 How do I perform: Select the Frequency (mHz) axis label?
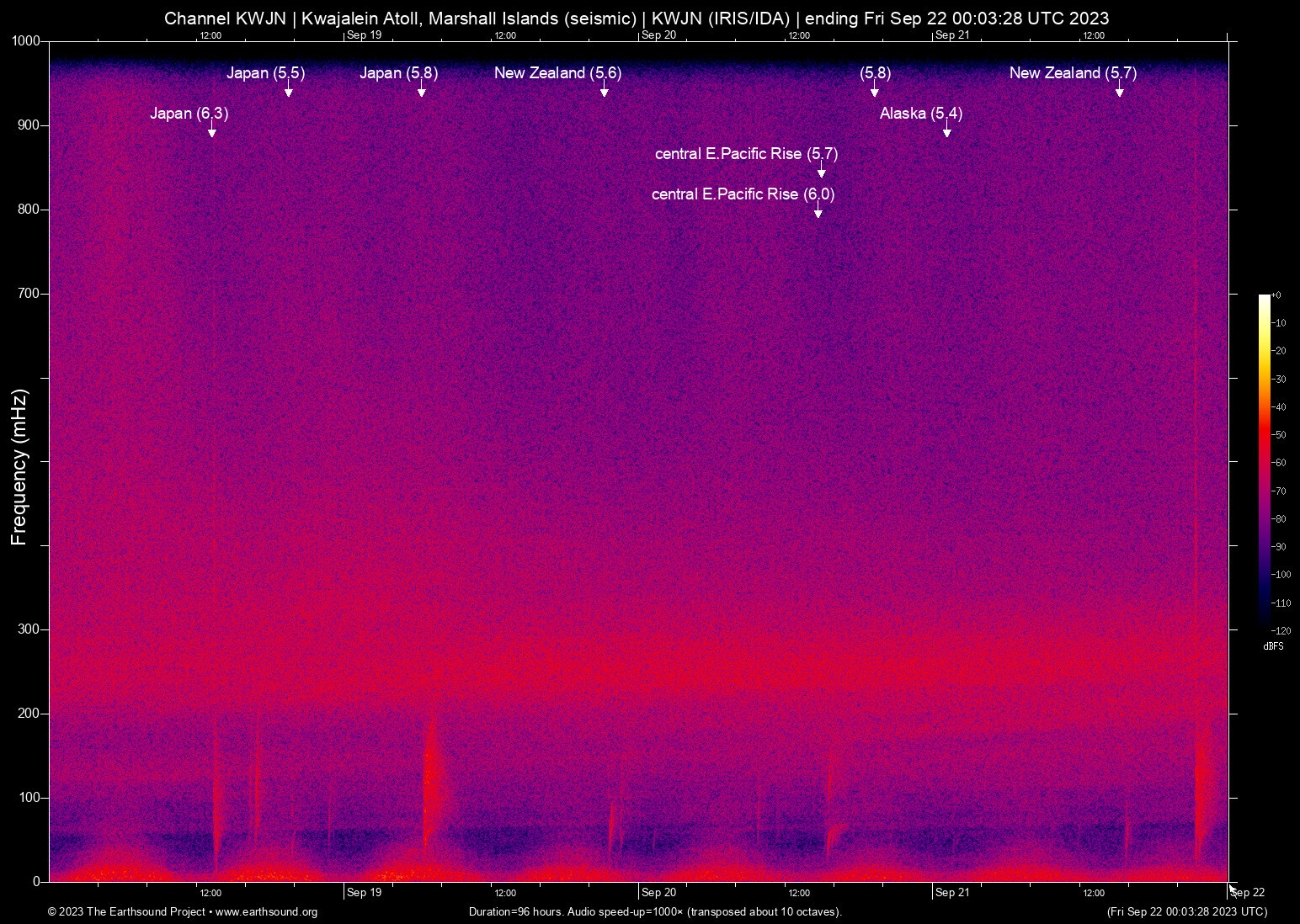click(x=19, y=467)
